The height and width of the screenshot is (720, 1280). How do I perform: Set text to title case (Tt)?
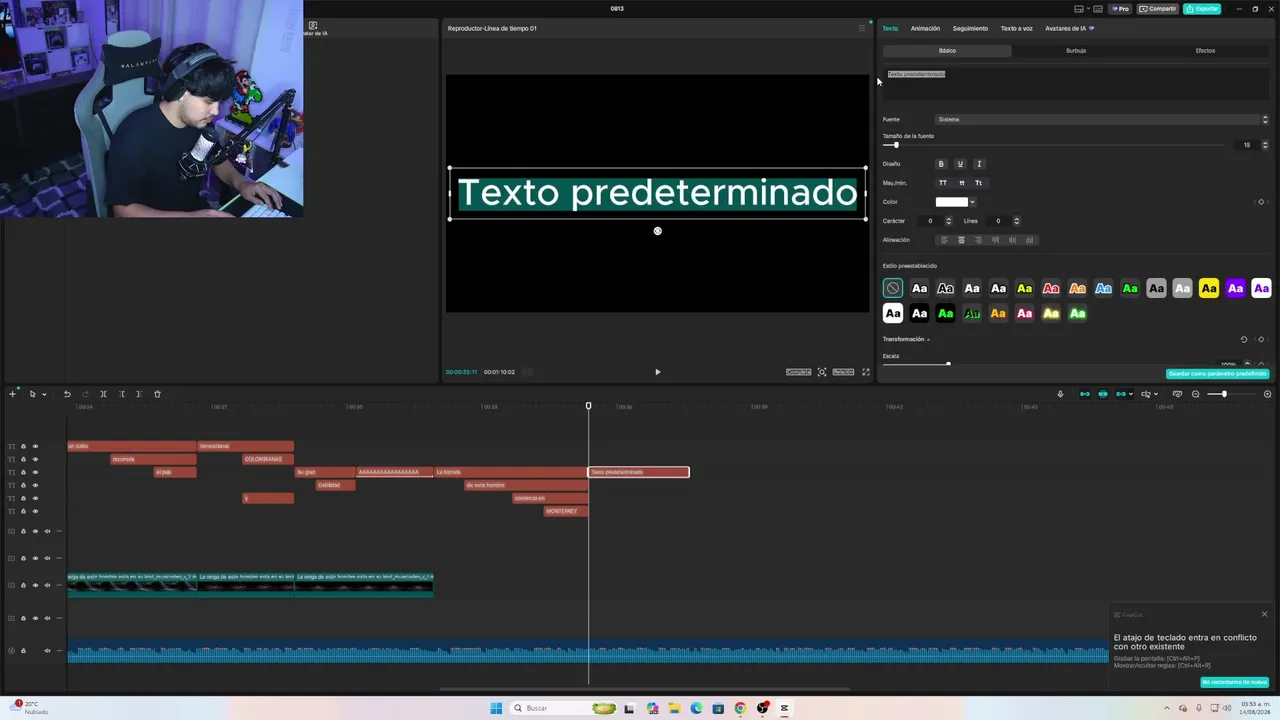tap(978, 183)
